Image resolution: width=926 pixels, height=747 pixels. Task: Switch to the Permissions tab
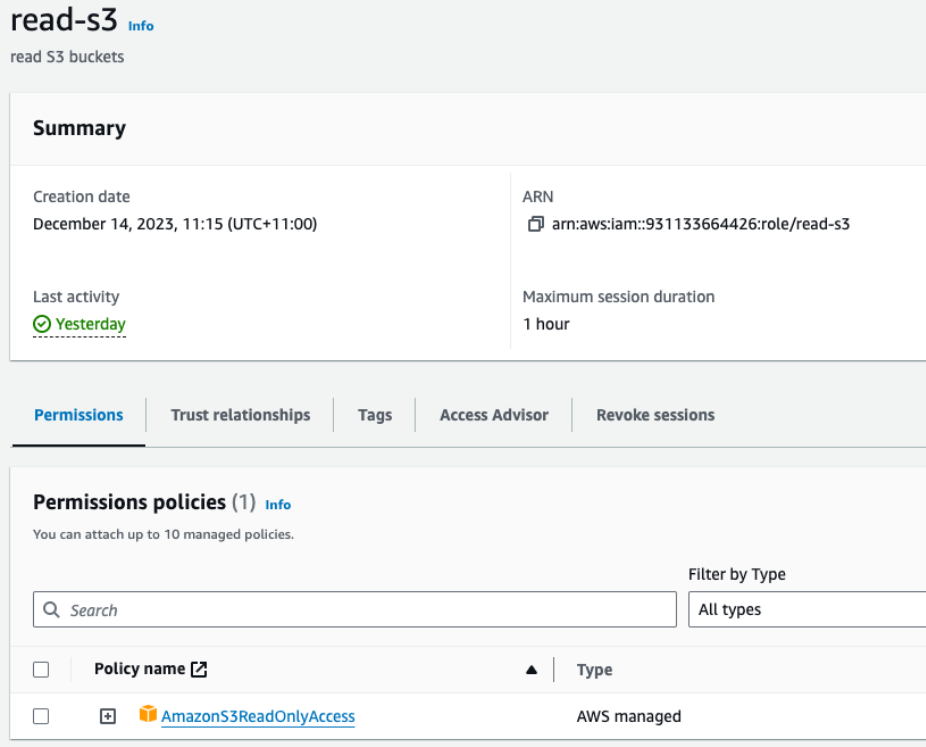(79, 415)
